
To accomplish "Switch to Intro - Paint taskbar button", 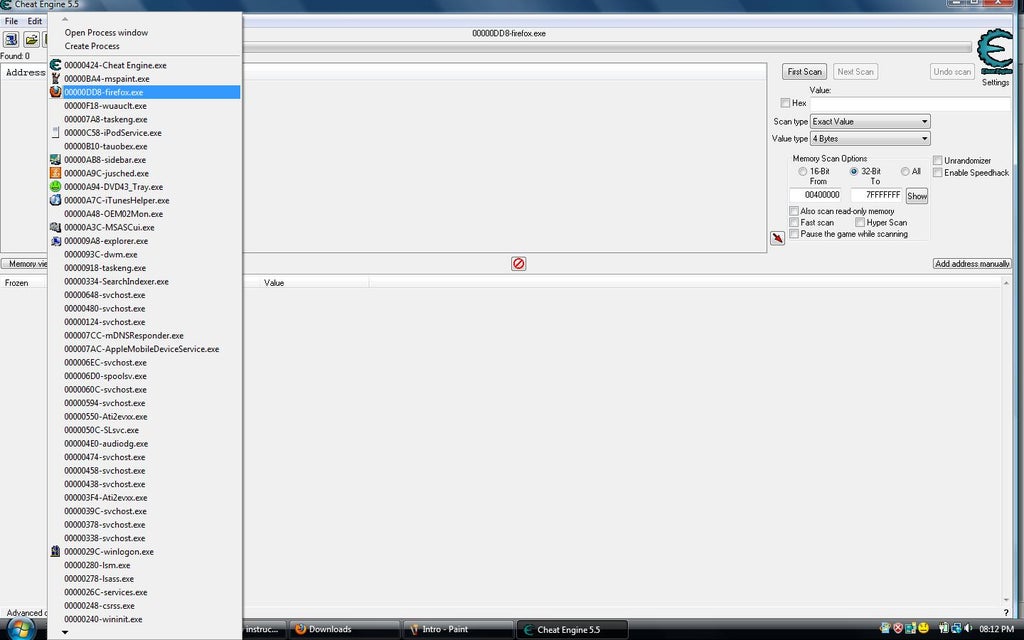I will tap(458, 630).
